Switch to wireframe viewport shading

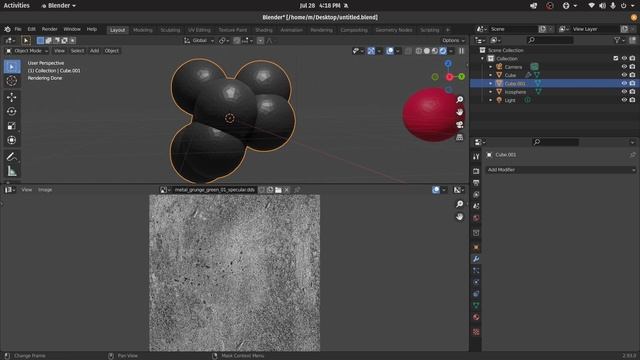419,51
